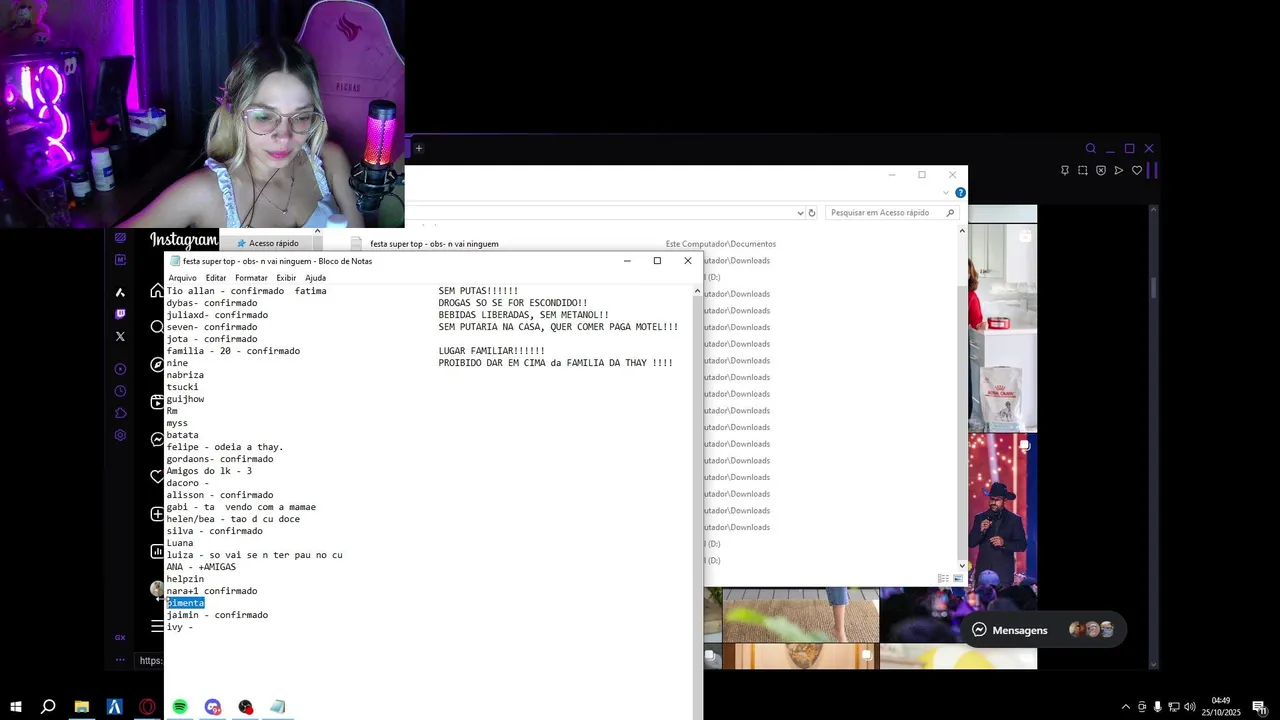
Task: Open Opera GX from the taskbar
Action: tap(147, 707)
